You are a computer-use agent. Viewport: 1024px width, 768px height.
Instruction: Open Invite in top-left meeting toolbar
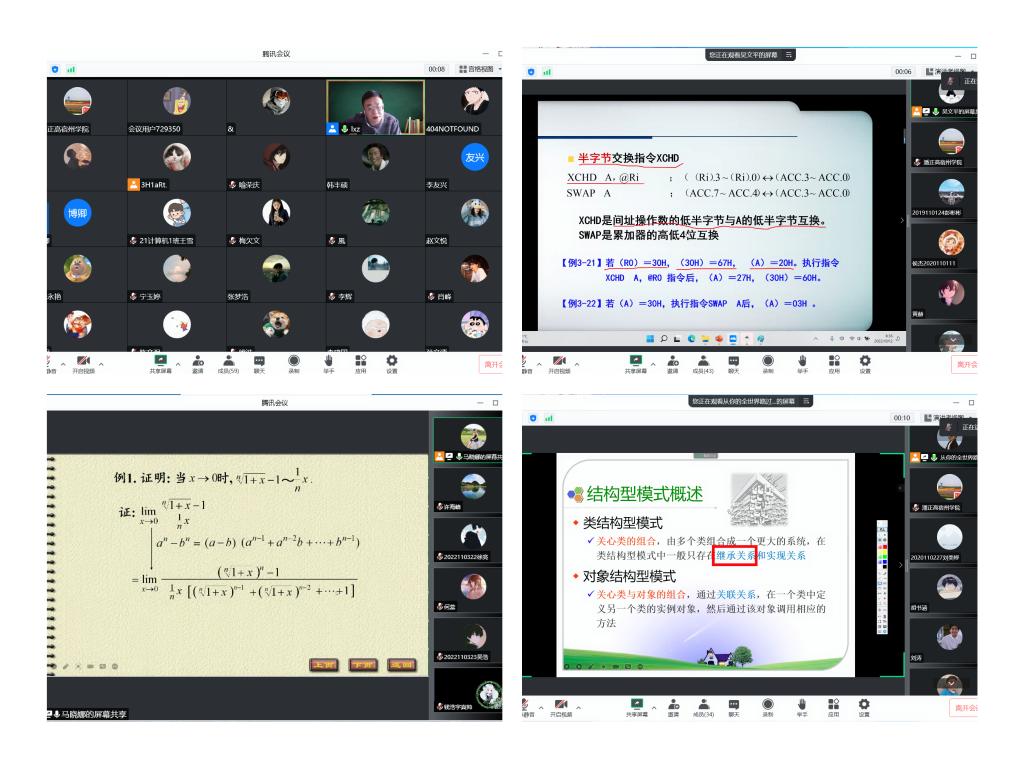click(x=198, y=360)
